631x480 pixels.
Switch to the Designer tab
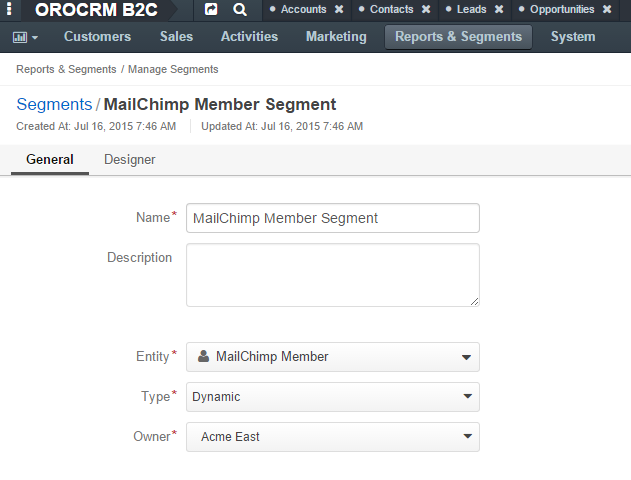[130, 160]
